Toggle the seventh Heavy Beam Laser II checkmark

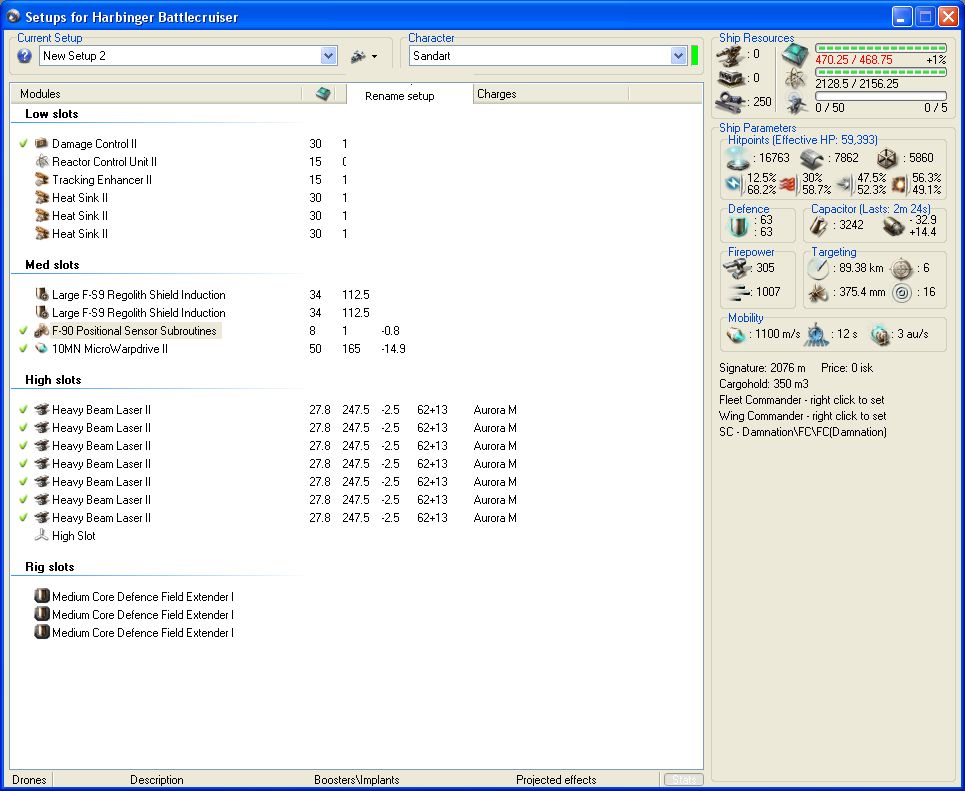pyautogui.click(x=23, y=518)
